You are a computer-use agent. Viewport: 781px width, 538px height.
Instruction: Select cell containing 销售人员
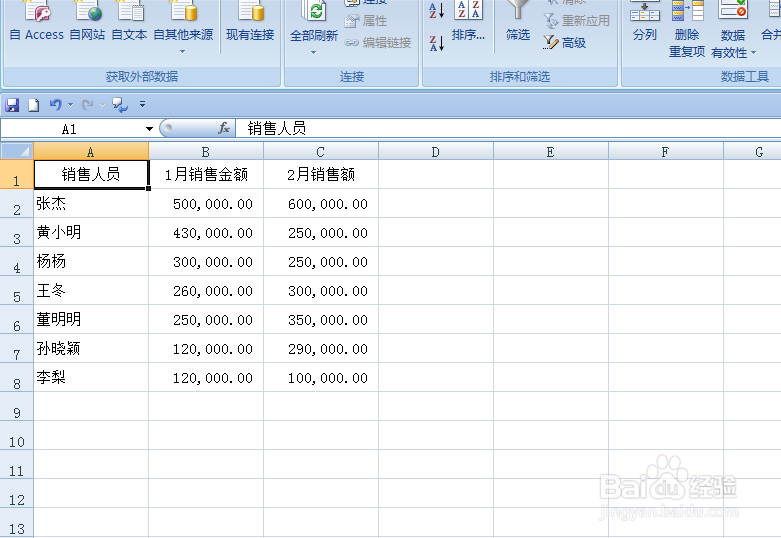[x=91, y=174]
